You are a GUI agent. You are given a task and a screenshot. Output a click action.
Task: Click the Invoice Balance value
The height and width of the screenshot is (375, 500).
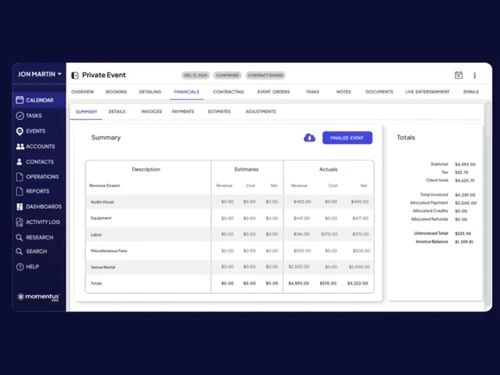(464, 242)
